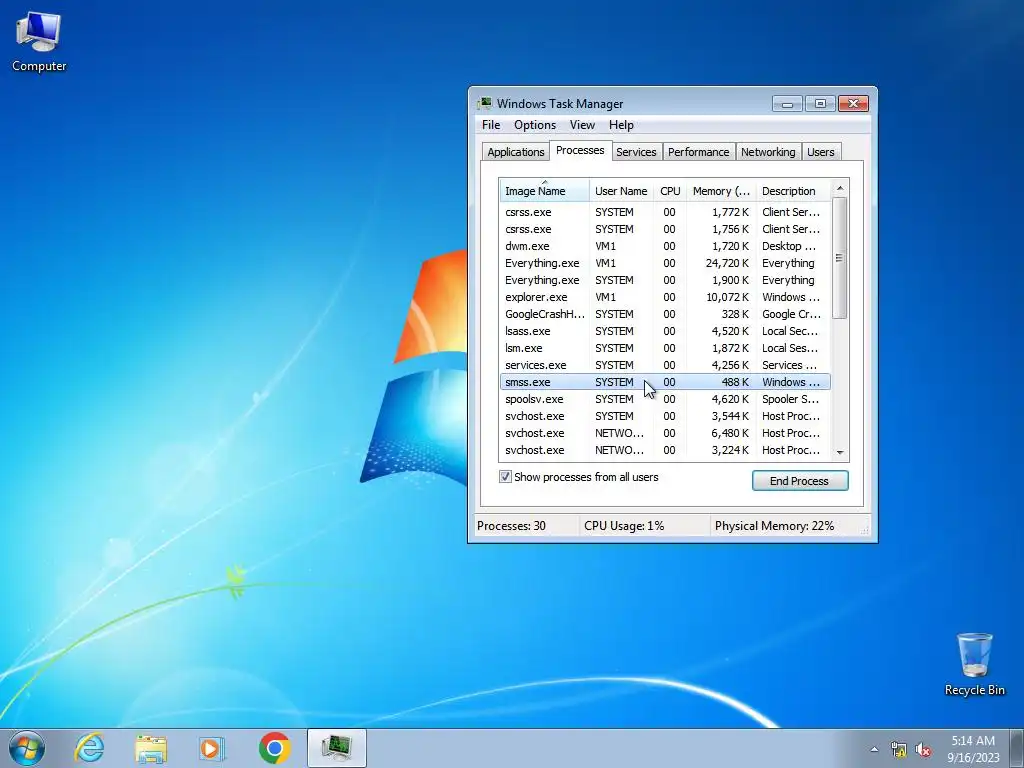Select Everything.exe run by SYSTEM
The height and width of the screenshot is (768, 1024).
(665, 280)
